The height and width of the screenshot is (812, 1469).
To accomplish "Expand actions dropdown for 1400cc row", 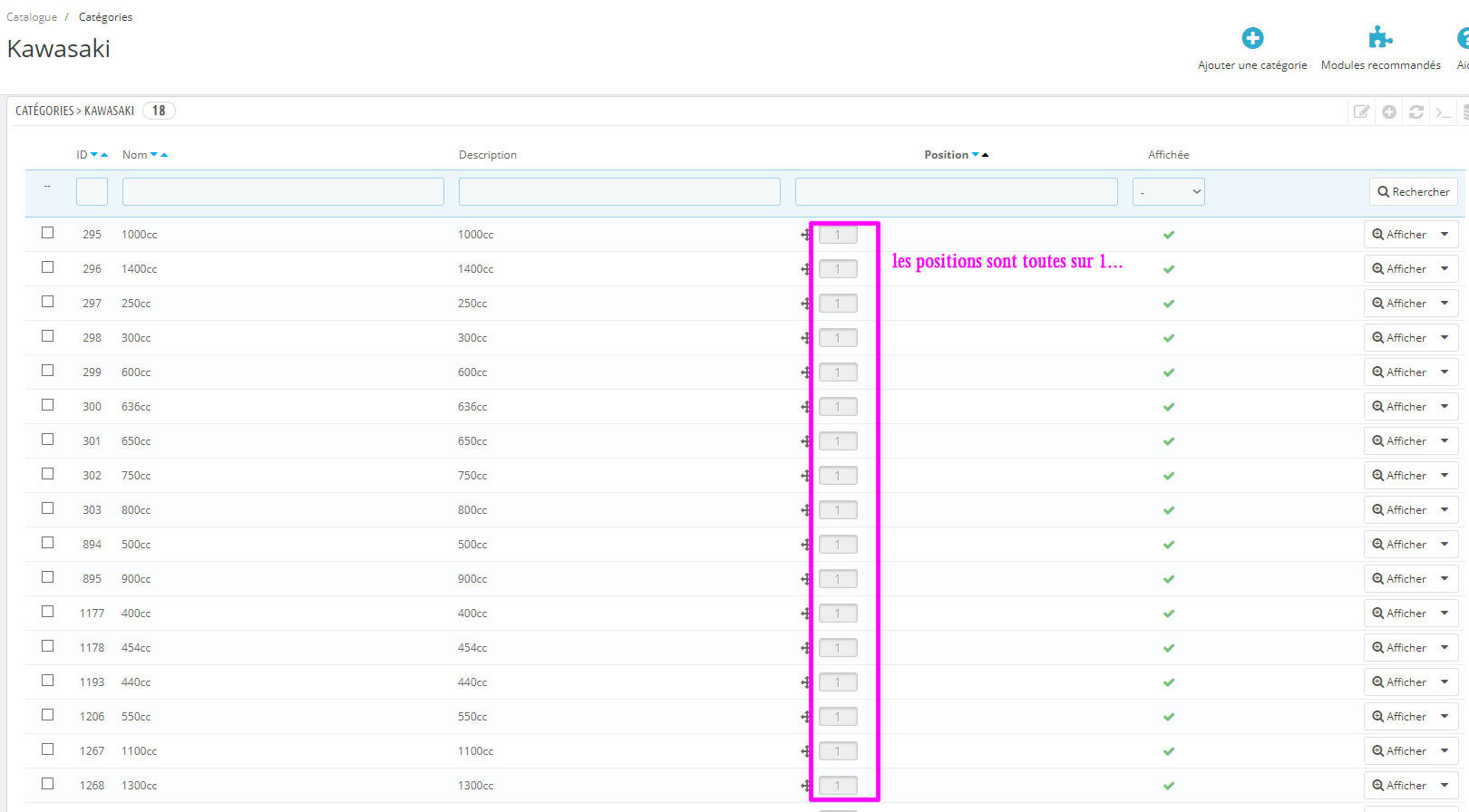I will pyautogui.click(x=1445, y=269).
